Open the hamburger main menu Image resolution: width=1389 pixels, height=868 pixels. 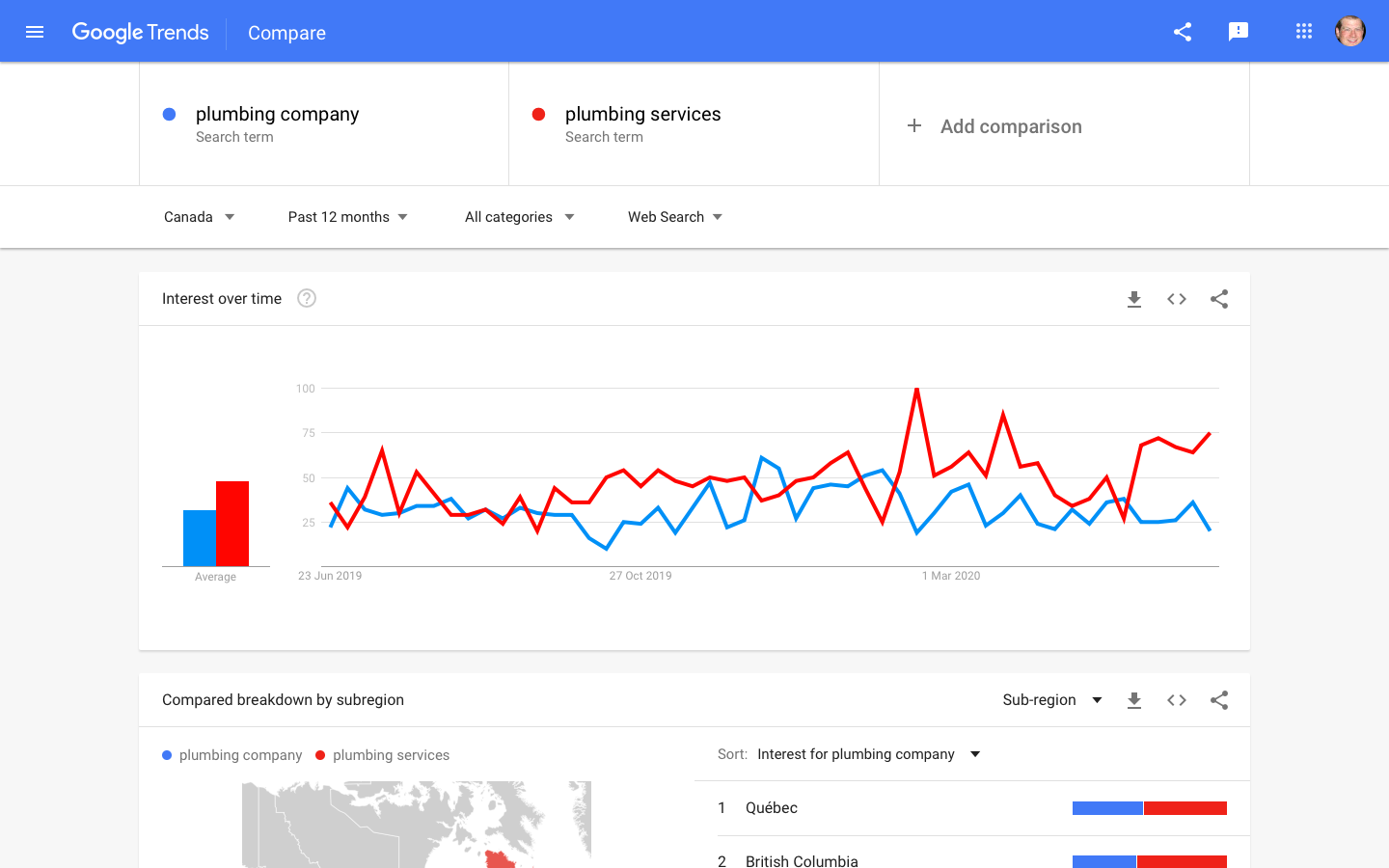[x=35, y=32]
